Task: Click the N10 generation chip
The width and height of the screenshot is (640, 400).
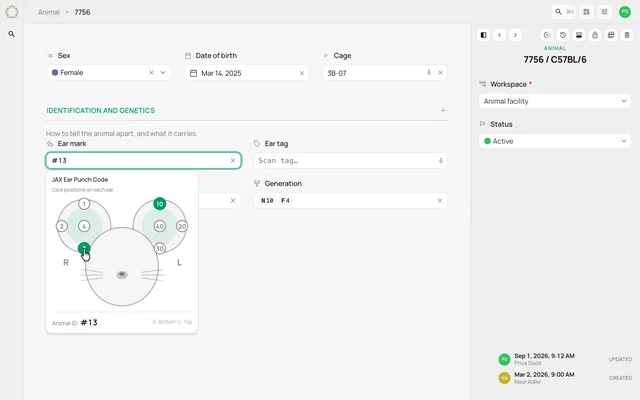Action: click(x=267, y=200)
